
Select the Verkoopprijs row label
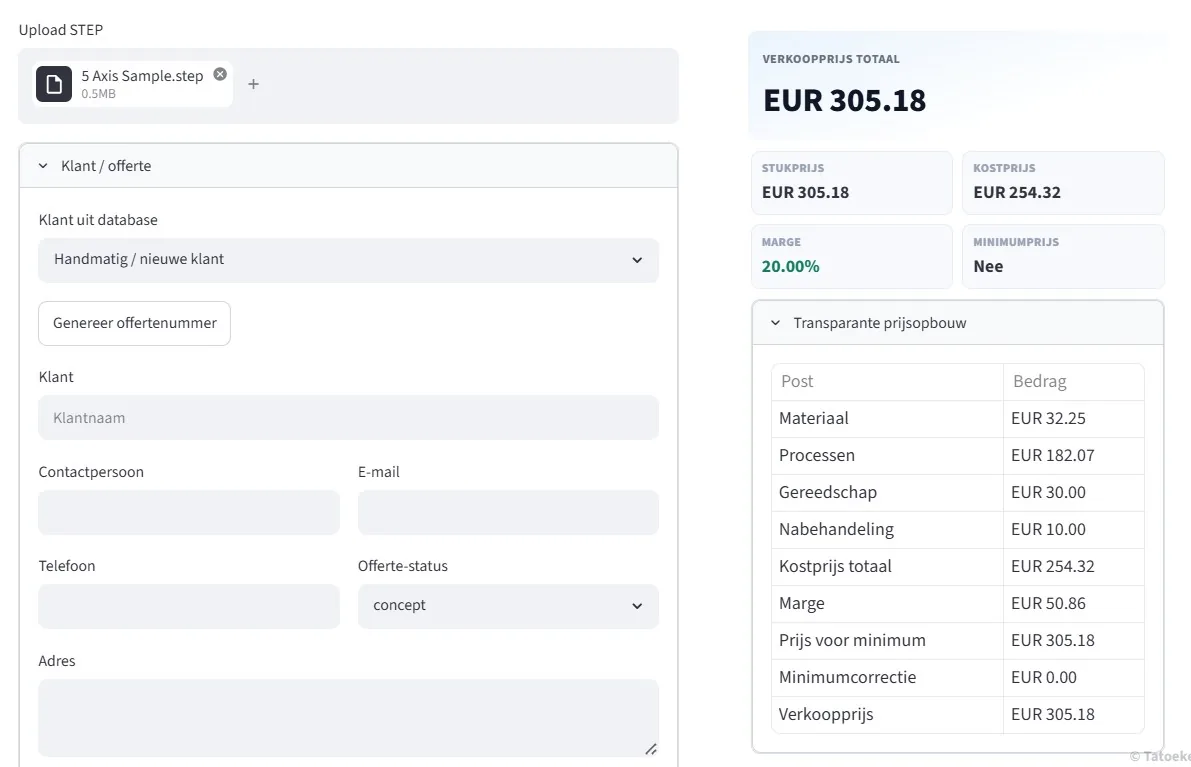tap(826, 715)
